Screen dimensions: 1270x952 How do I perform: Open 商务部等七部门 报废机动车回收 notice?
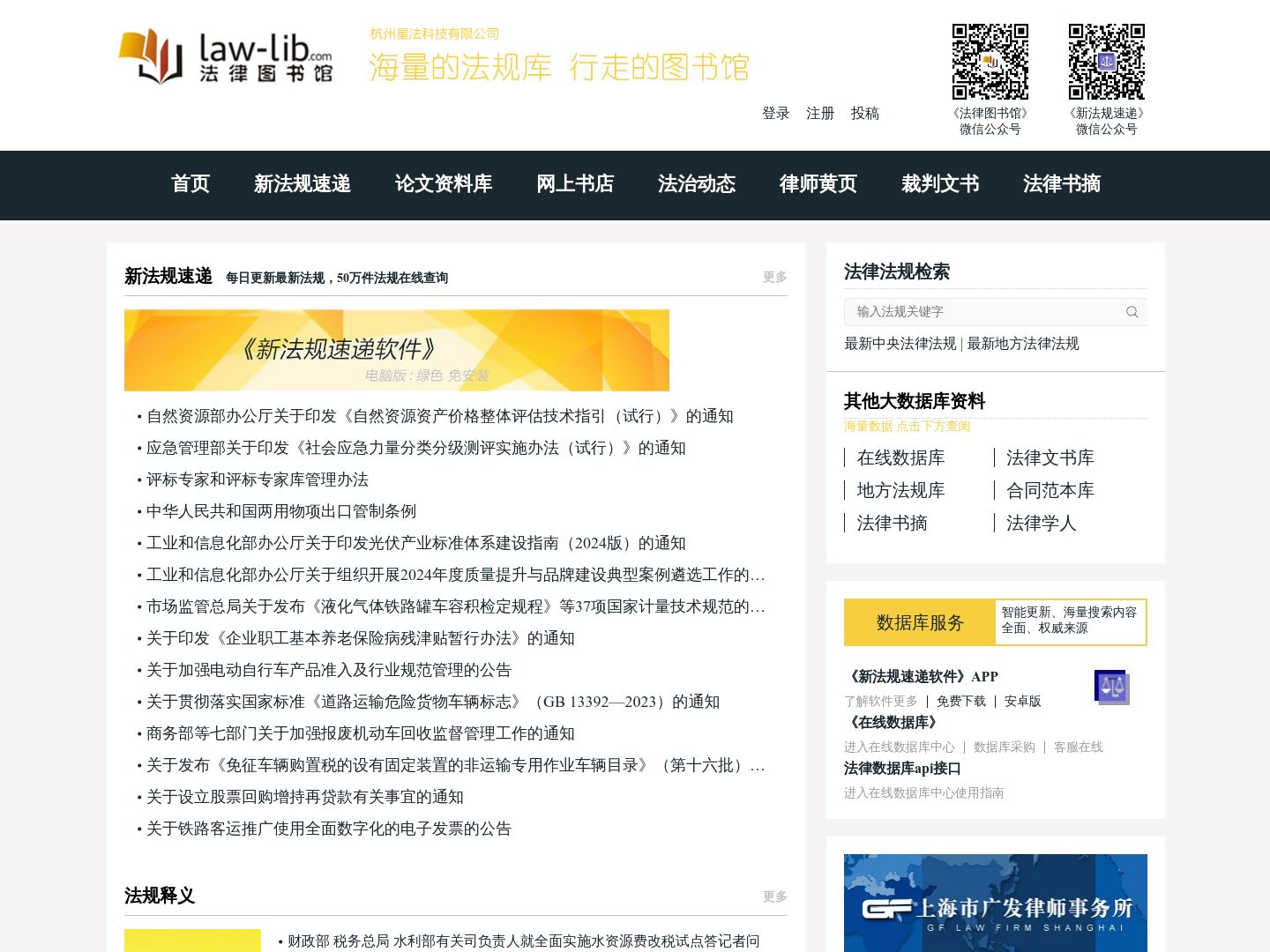(x=361, y=734)
